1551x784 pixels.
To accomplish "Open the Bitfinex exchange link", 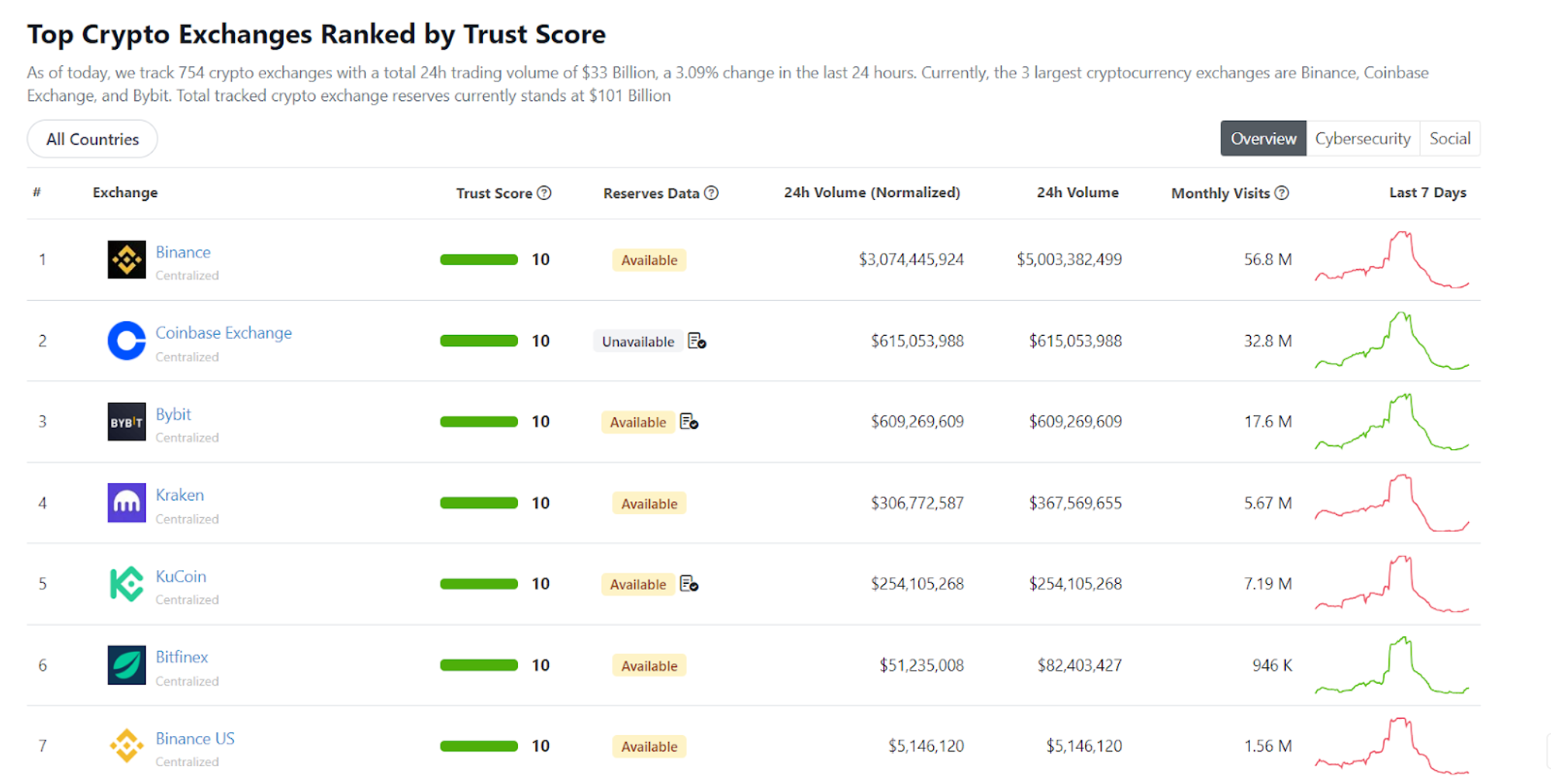I will tap(182, 657).
